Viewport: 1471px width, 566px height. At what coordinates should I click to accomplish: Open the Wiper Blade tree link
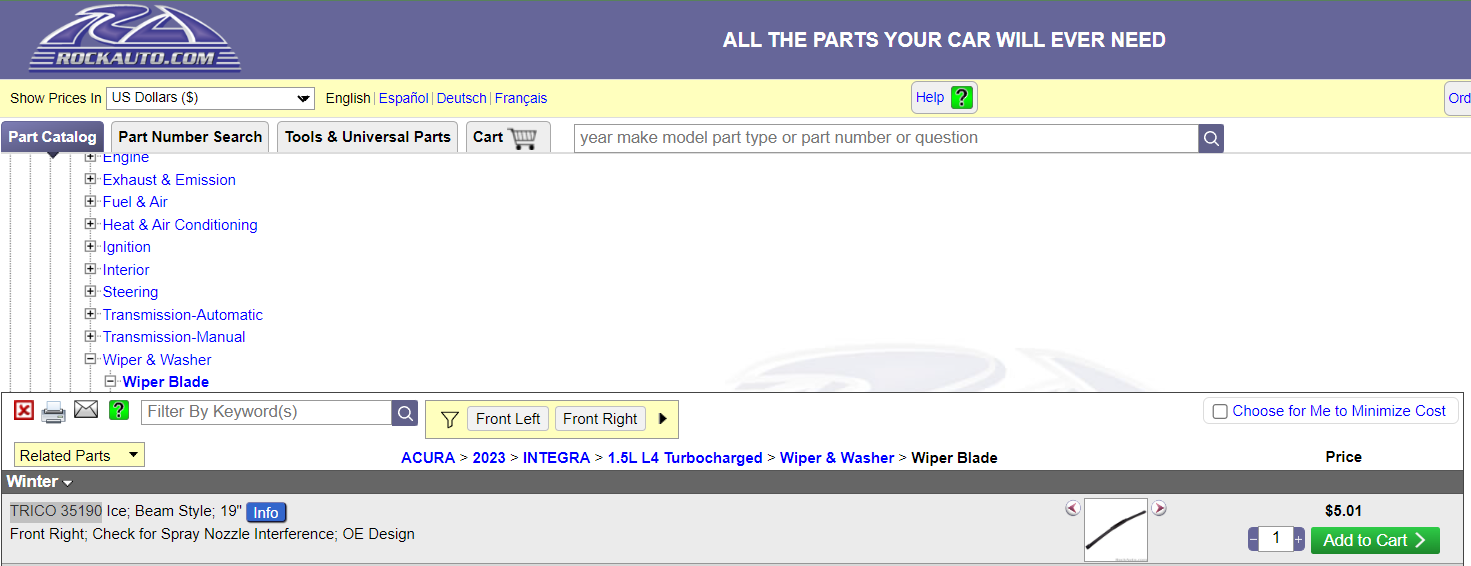(x=166, y=382)
